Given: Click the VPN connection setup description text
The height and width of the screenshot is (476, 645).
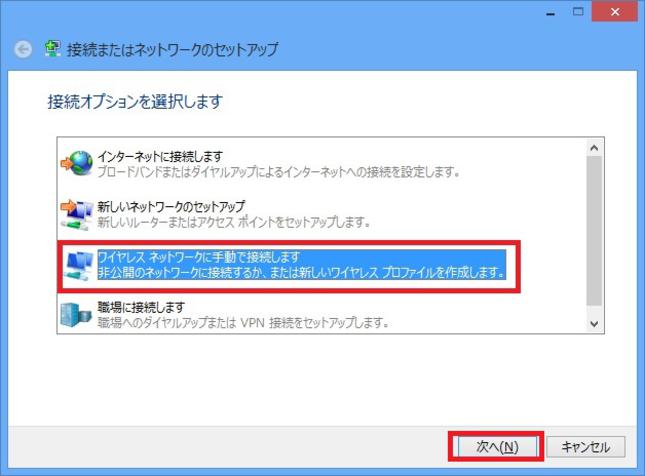Looking at the screenshot, I should [242, 321].
